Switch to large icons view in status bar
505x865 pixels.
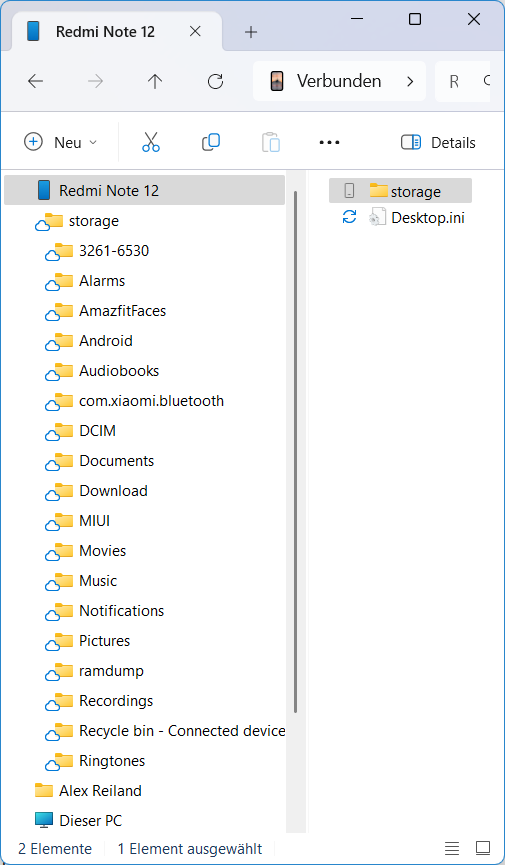[483, 848]
